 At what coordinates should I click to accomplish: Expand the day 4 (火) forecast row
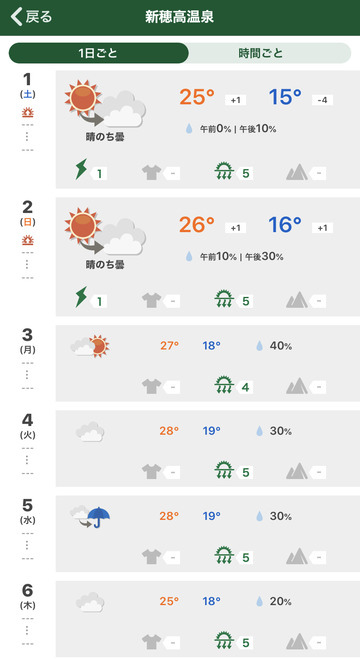click(208, 448)
